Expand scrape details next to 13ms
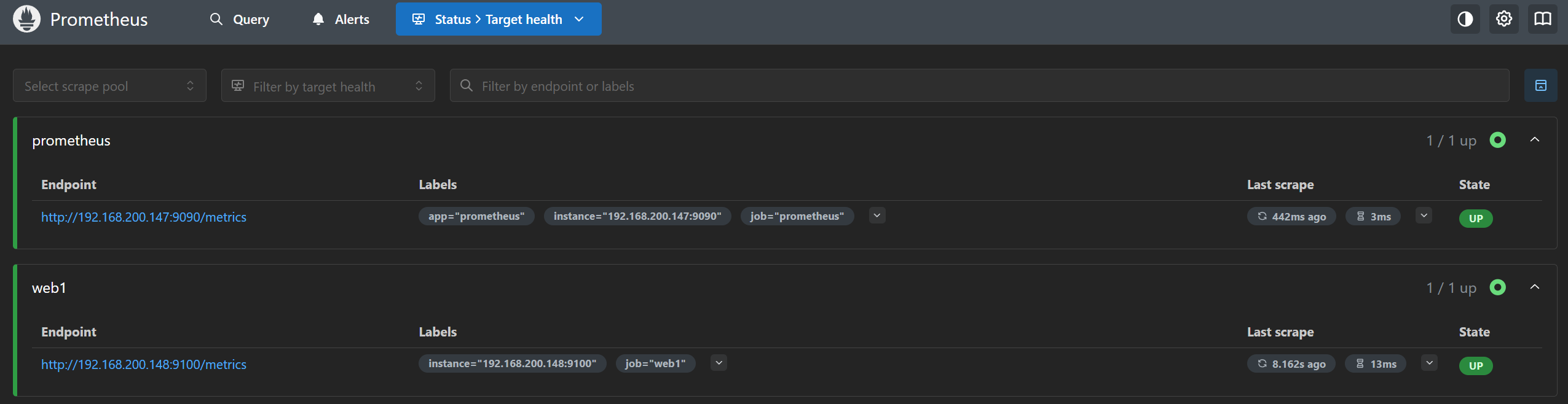 pos(1429,363)
